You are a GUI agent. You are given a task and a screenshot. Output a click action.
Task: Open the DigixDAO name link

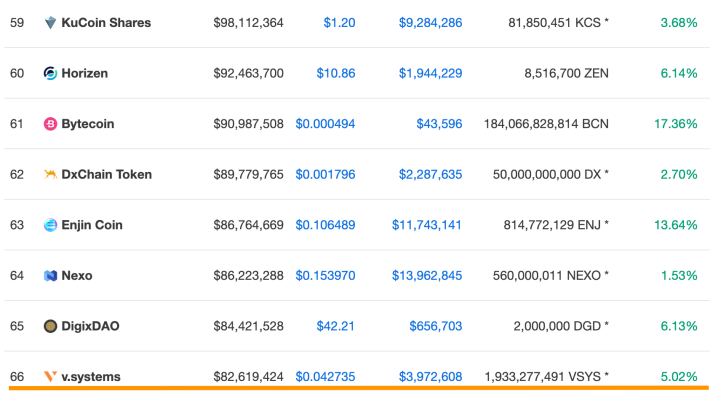(91, 326)
